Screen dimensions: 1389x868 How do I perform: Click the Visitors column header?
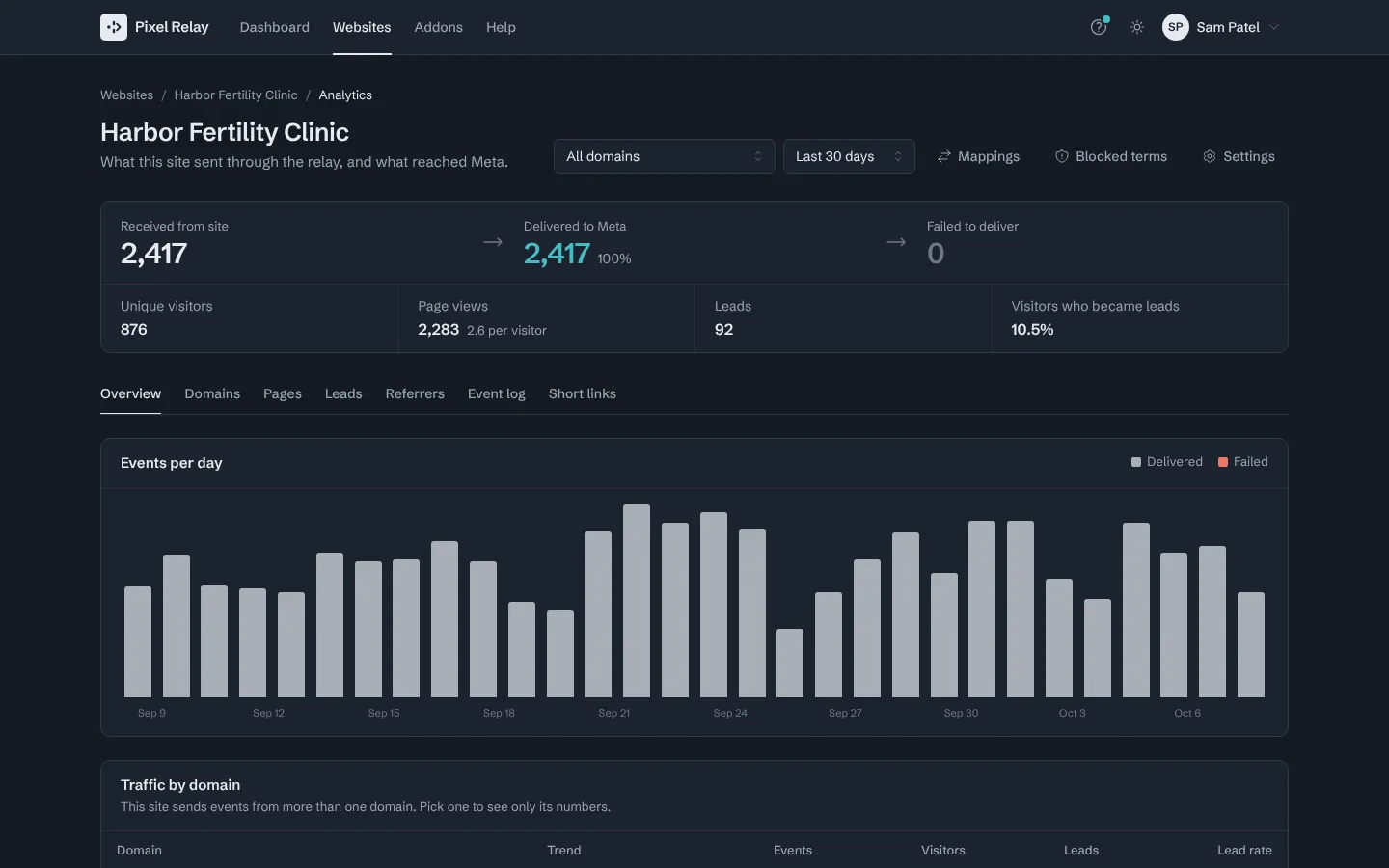tap(943, 850)
